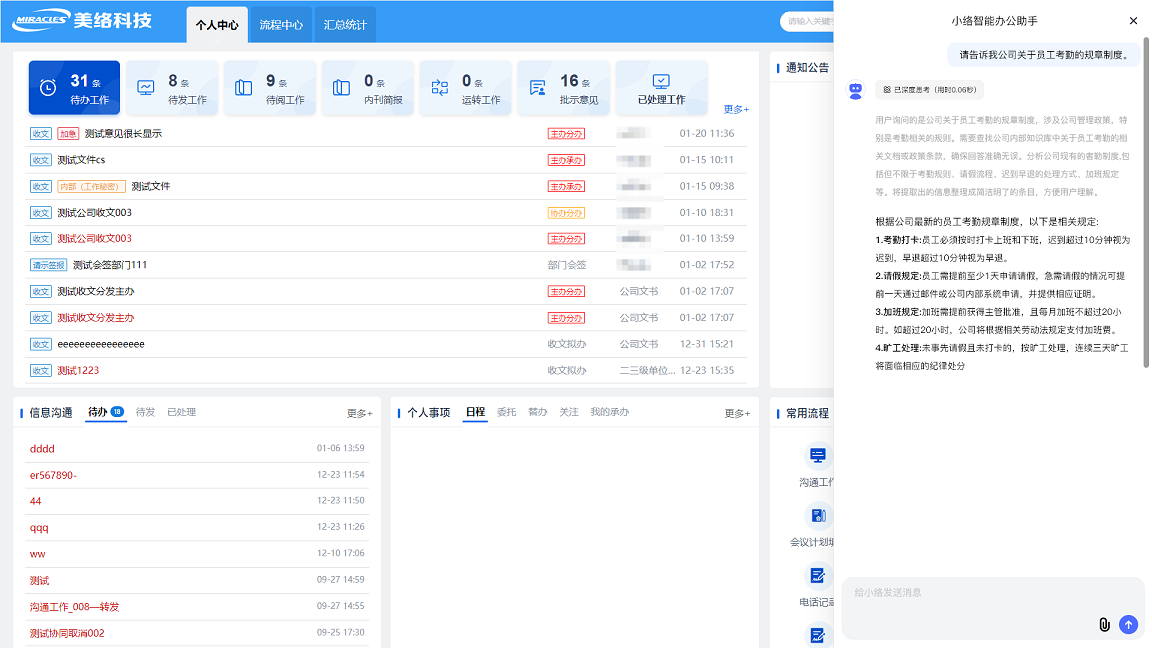Viewport: 1152px width, 648px height.
Task: Select the 已处理 tab in 信息沟通
Action: click(x=181, y=412)
